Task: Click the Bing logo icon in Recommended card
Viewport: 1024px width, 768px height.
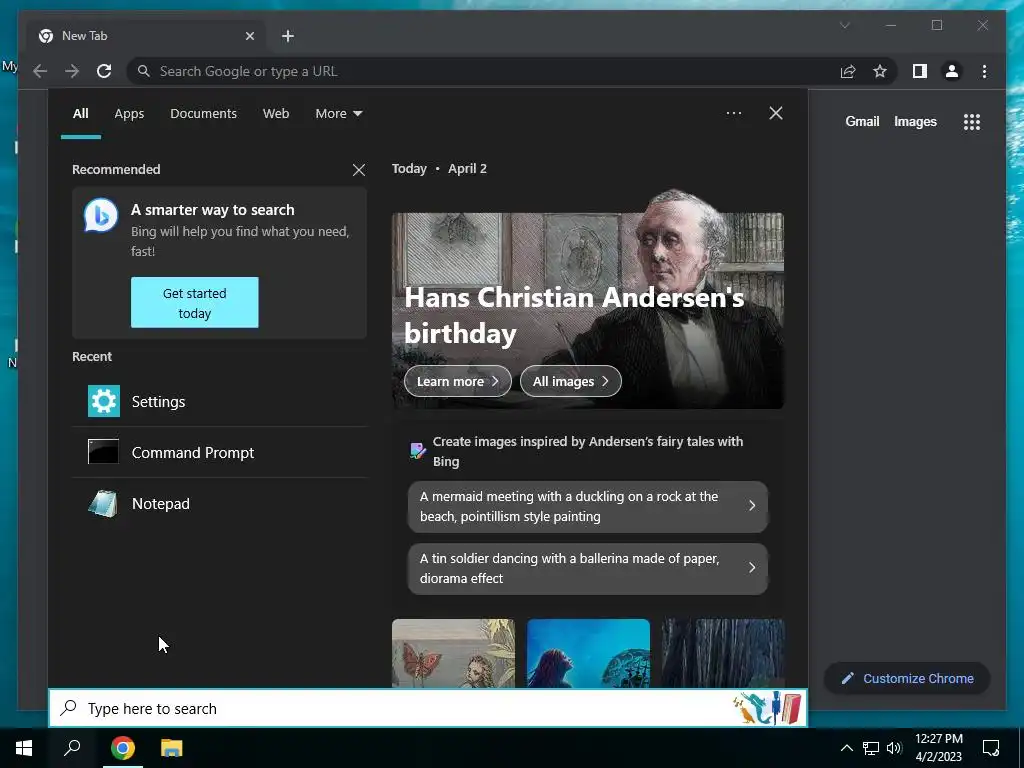Action: tap(101, 216)
